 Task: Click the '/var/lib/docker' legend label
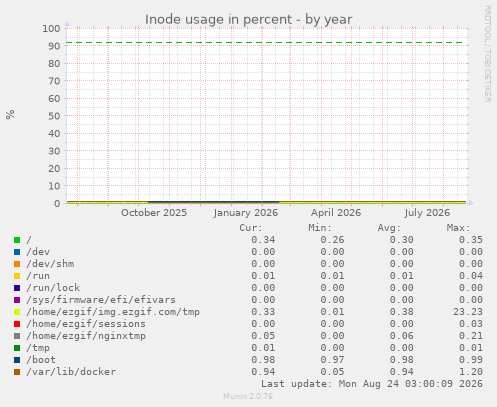coord(71,372)
